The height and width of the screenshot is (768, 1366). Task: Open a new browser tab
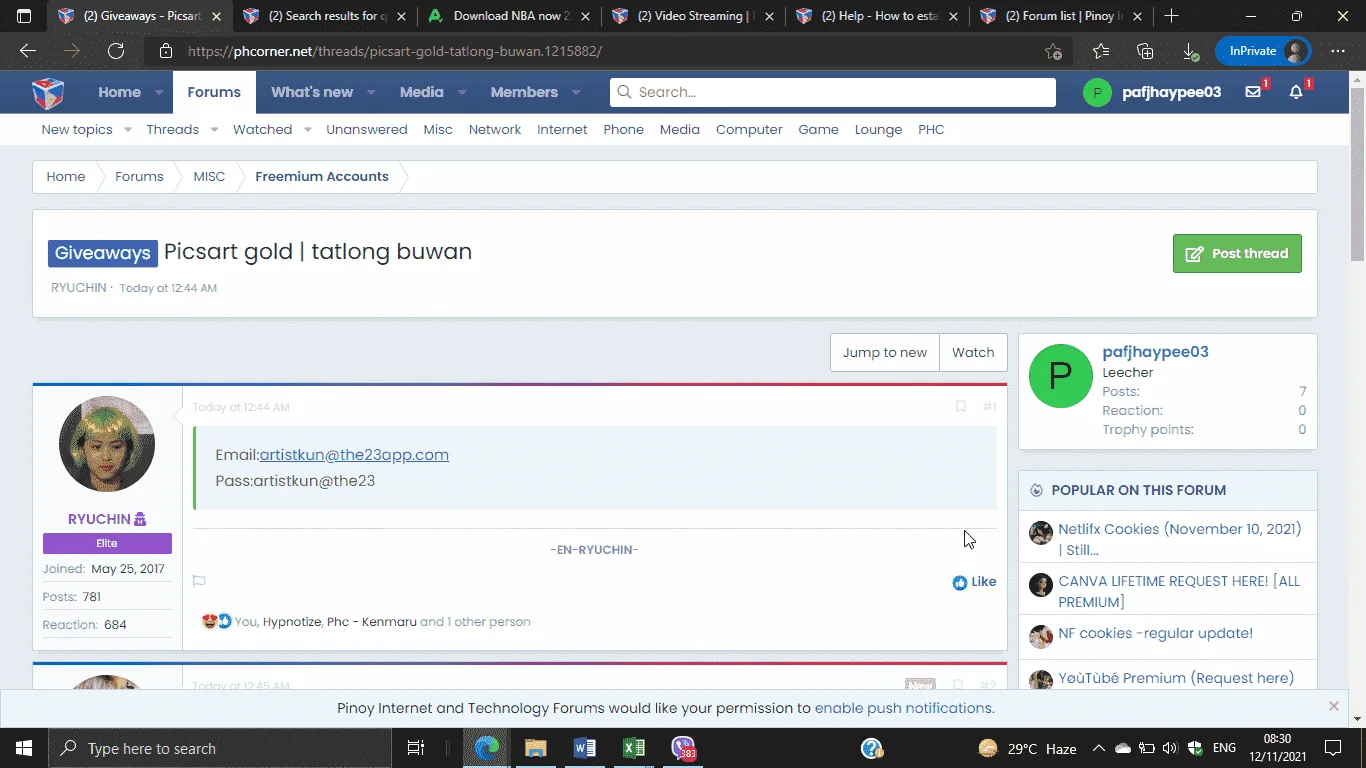pos(1171,16)
